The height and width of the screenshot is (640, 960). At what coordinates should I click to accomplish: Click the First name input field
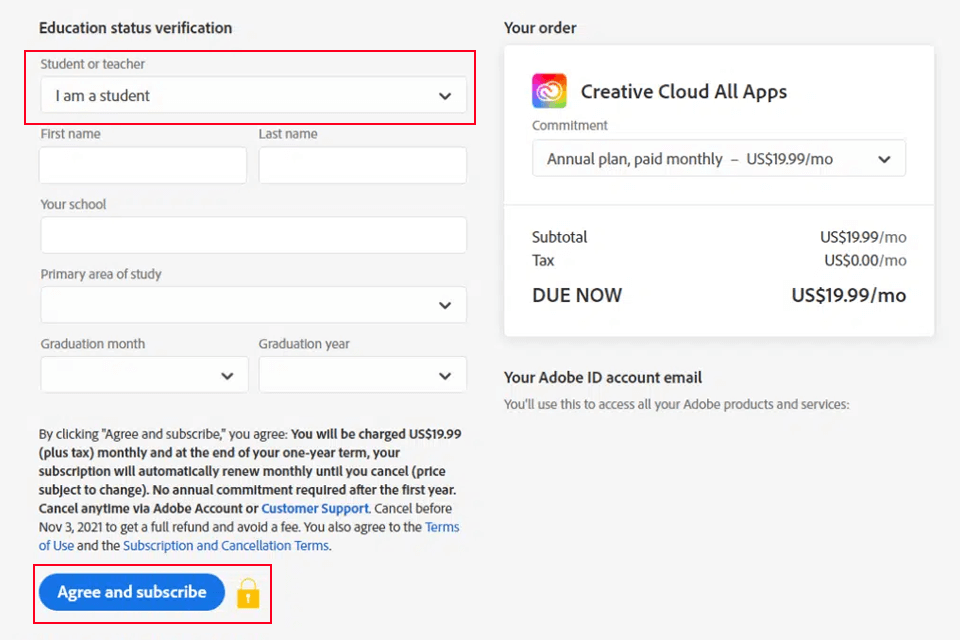click(143, 165)
